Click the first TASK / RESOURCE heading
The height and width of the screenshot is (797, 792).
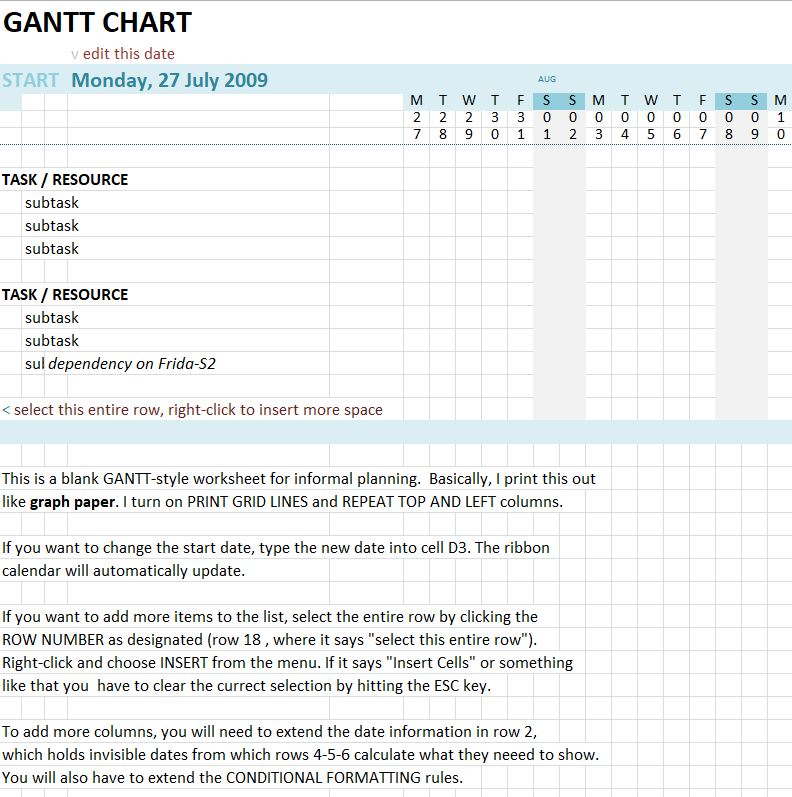point(65,180)
